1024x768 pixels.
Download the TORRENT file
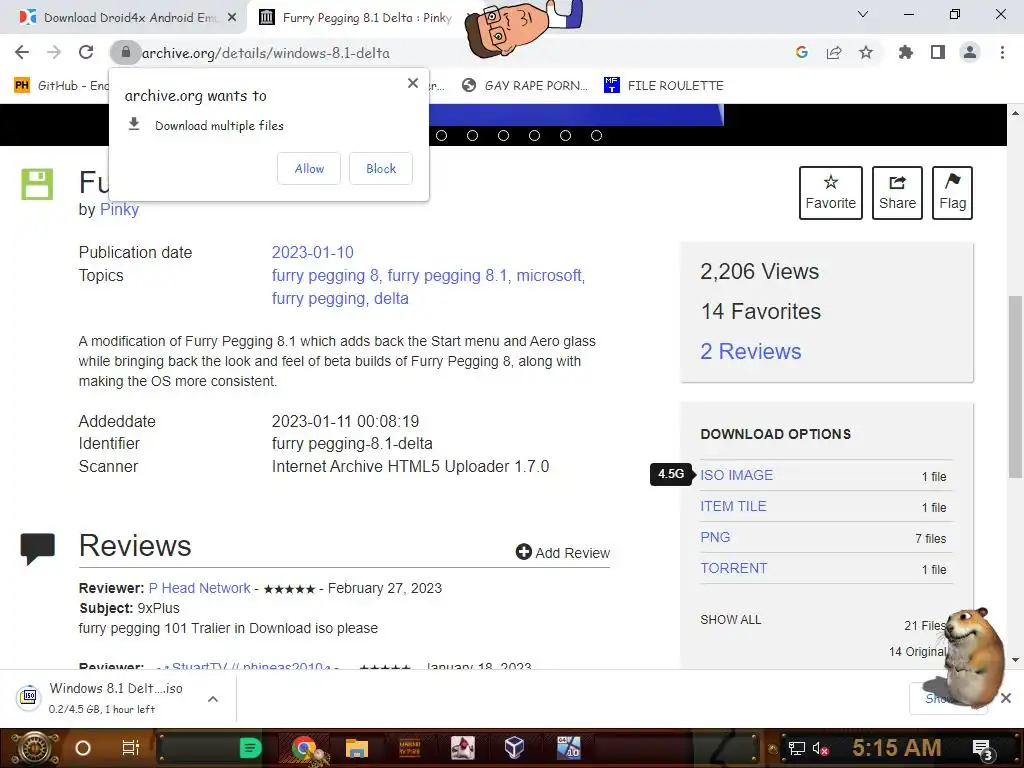(x=733, y=568)
